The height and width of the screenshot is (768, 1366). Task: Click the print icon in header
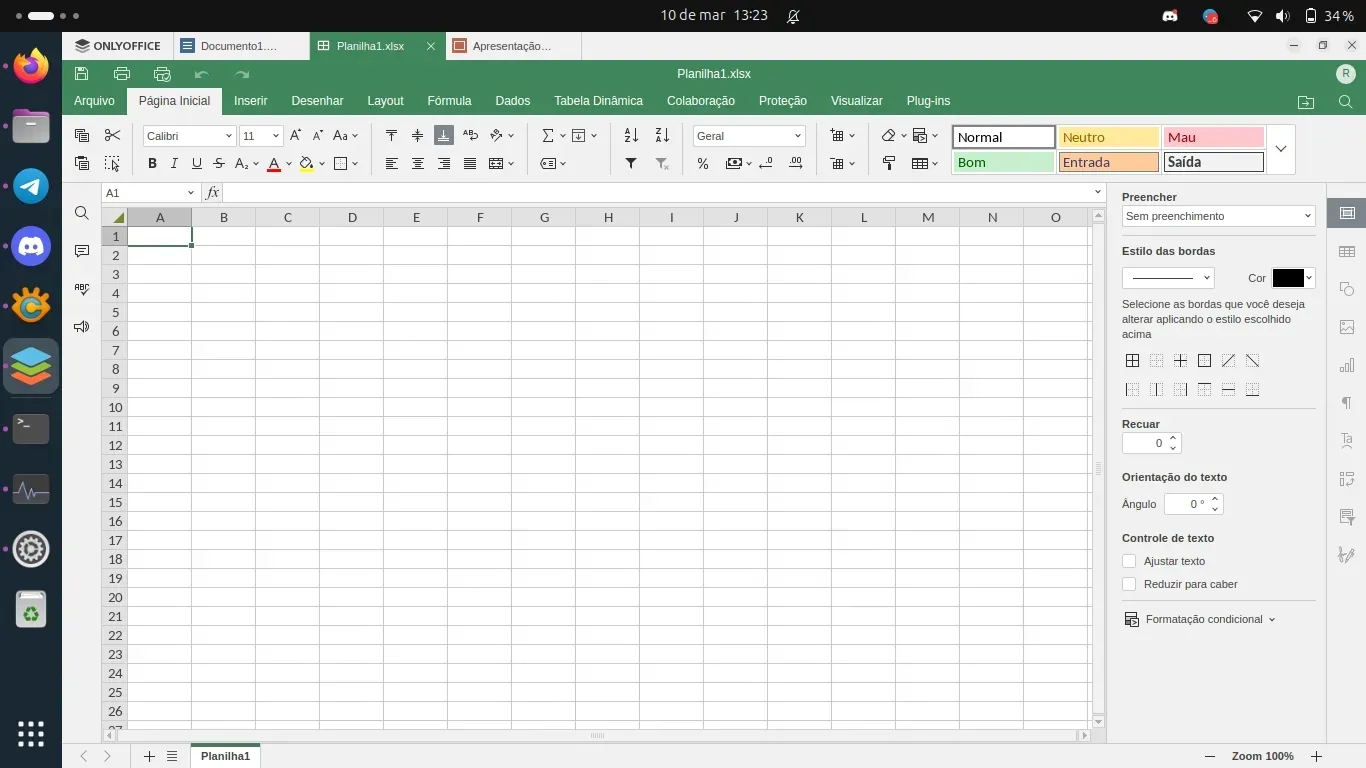[x=122, y=74]
